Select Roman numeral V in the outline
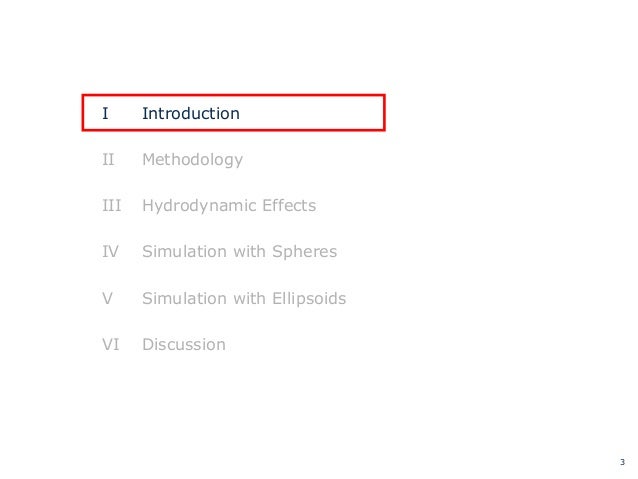Screen dimensions: 638x479 [x=107, y=298]
